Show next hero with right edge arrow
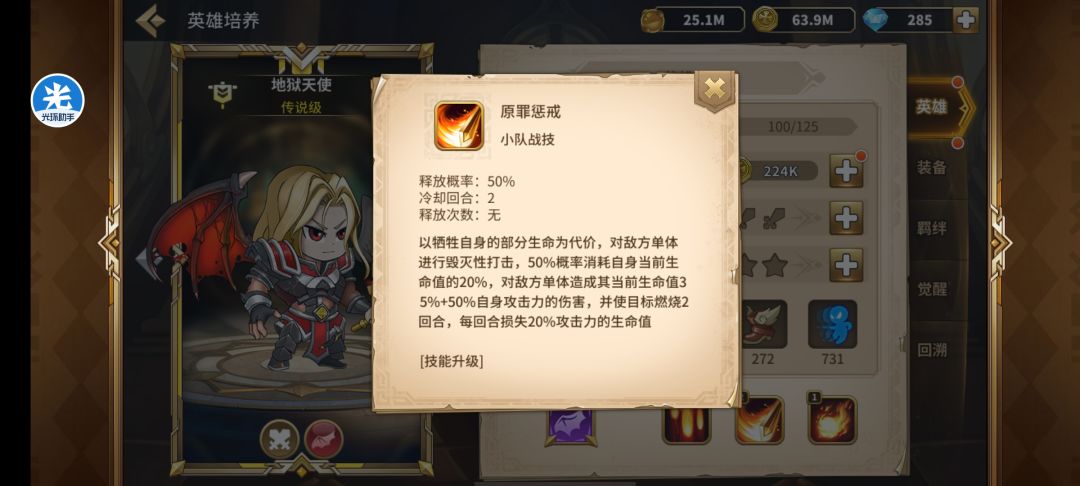Image resolution: width=1080 pixels, height=486 pixels. click(x=999, y=242)
